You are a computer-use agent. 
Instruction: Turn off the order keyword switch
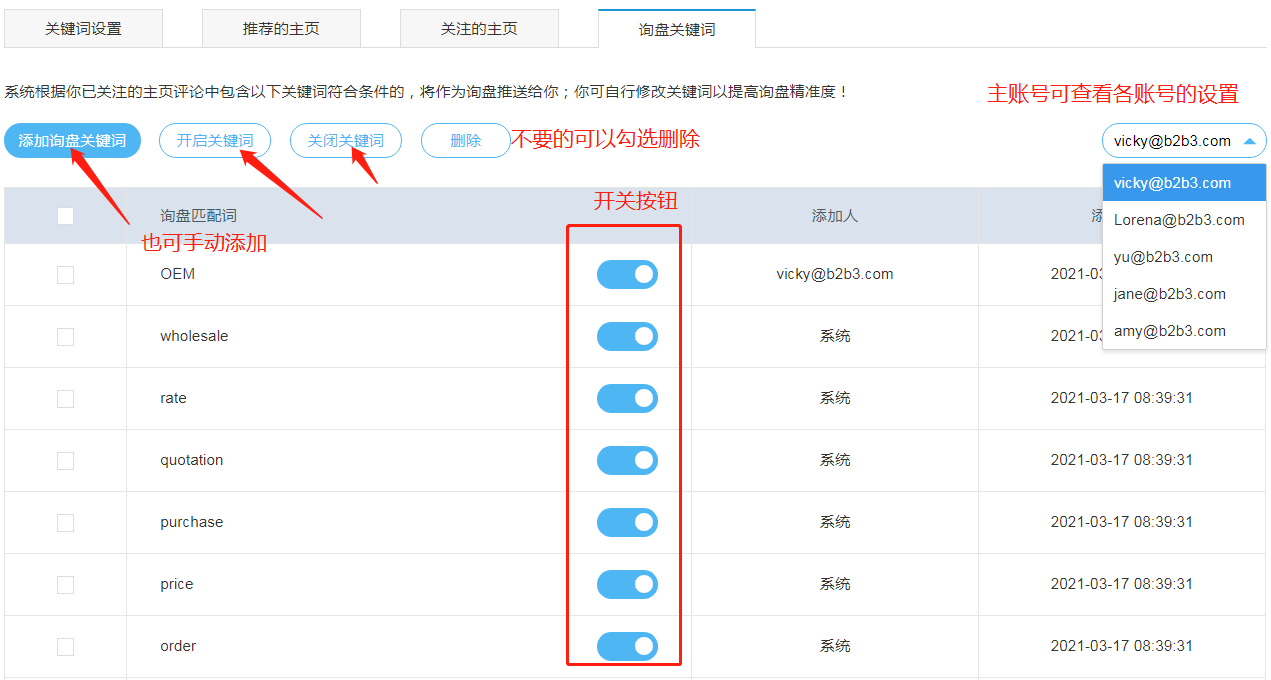click(x=627, y=646)
